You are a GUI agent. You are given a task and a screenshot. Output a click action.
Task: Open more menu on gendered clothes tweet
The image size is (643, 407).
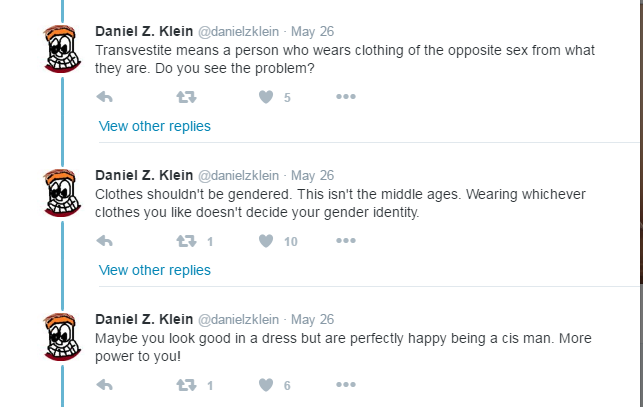coord(346,241)
